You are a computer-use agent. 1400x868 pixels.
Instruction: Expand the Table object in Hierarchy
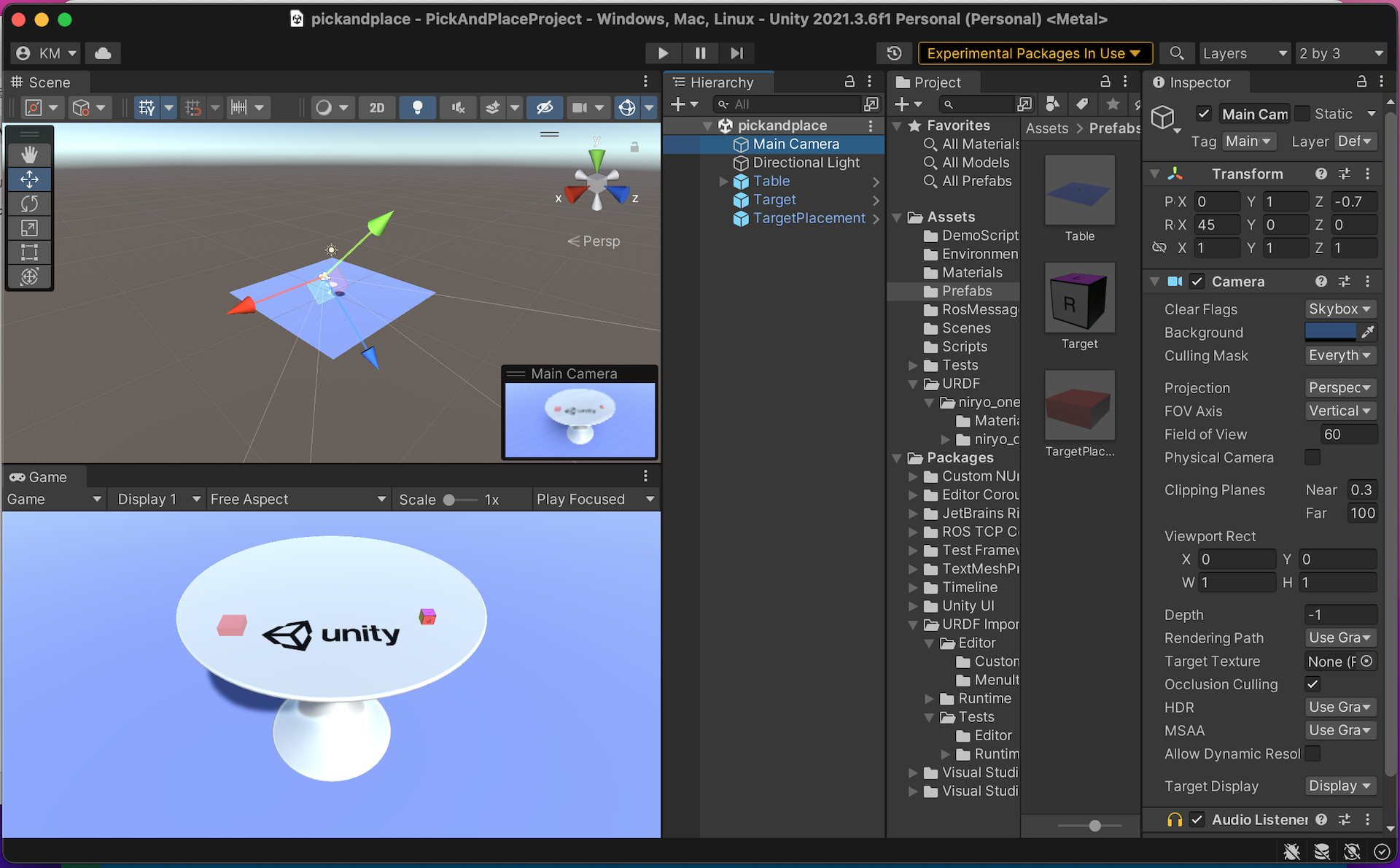(x=723, y=182)
